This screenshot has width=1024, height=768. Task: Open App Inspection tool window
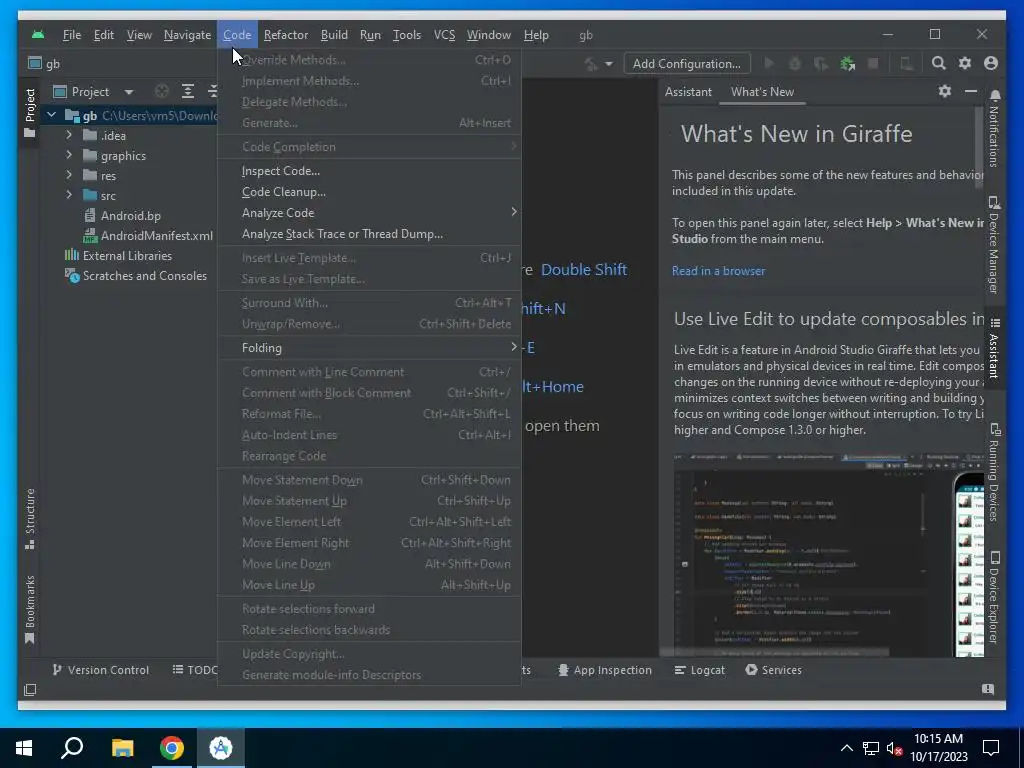(x=605, y=670)
